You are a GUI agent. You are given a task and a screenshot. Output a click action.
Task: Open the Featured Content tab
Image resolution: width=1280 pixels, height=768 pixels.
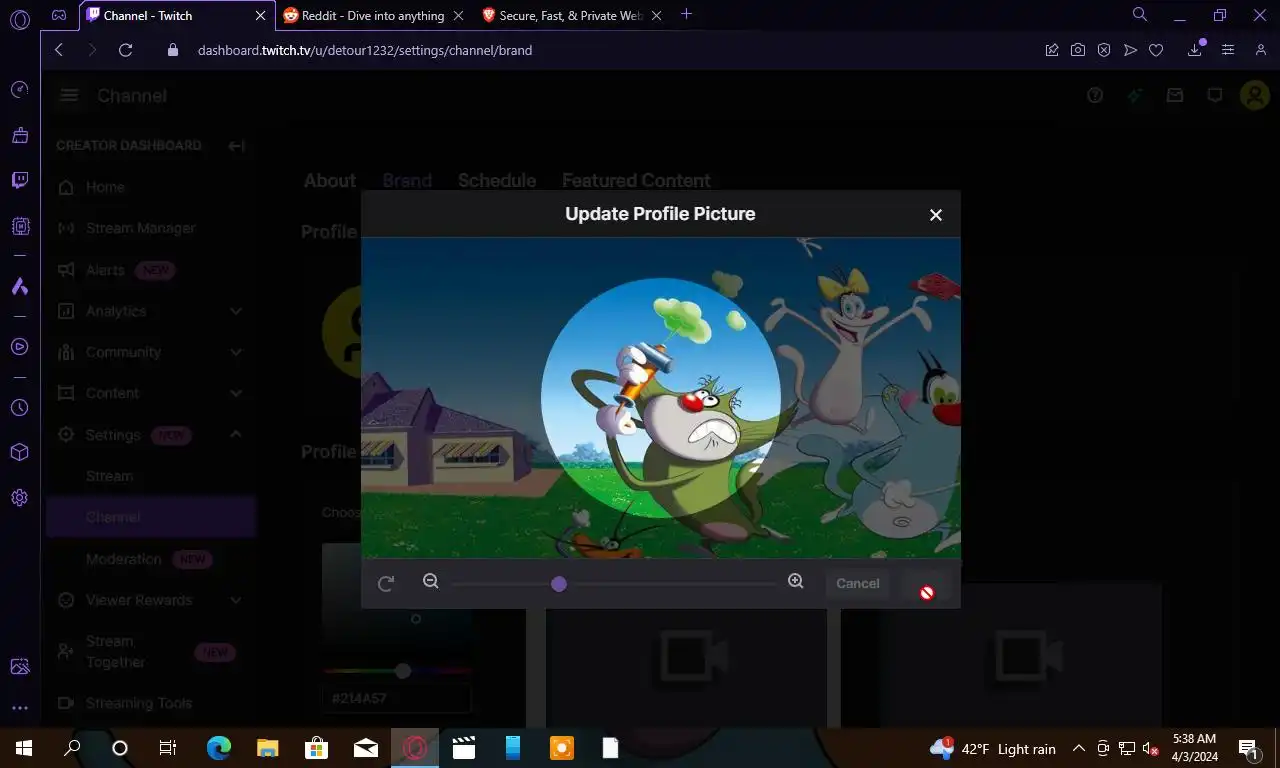pyautogui.click(x=636, y=181)
